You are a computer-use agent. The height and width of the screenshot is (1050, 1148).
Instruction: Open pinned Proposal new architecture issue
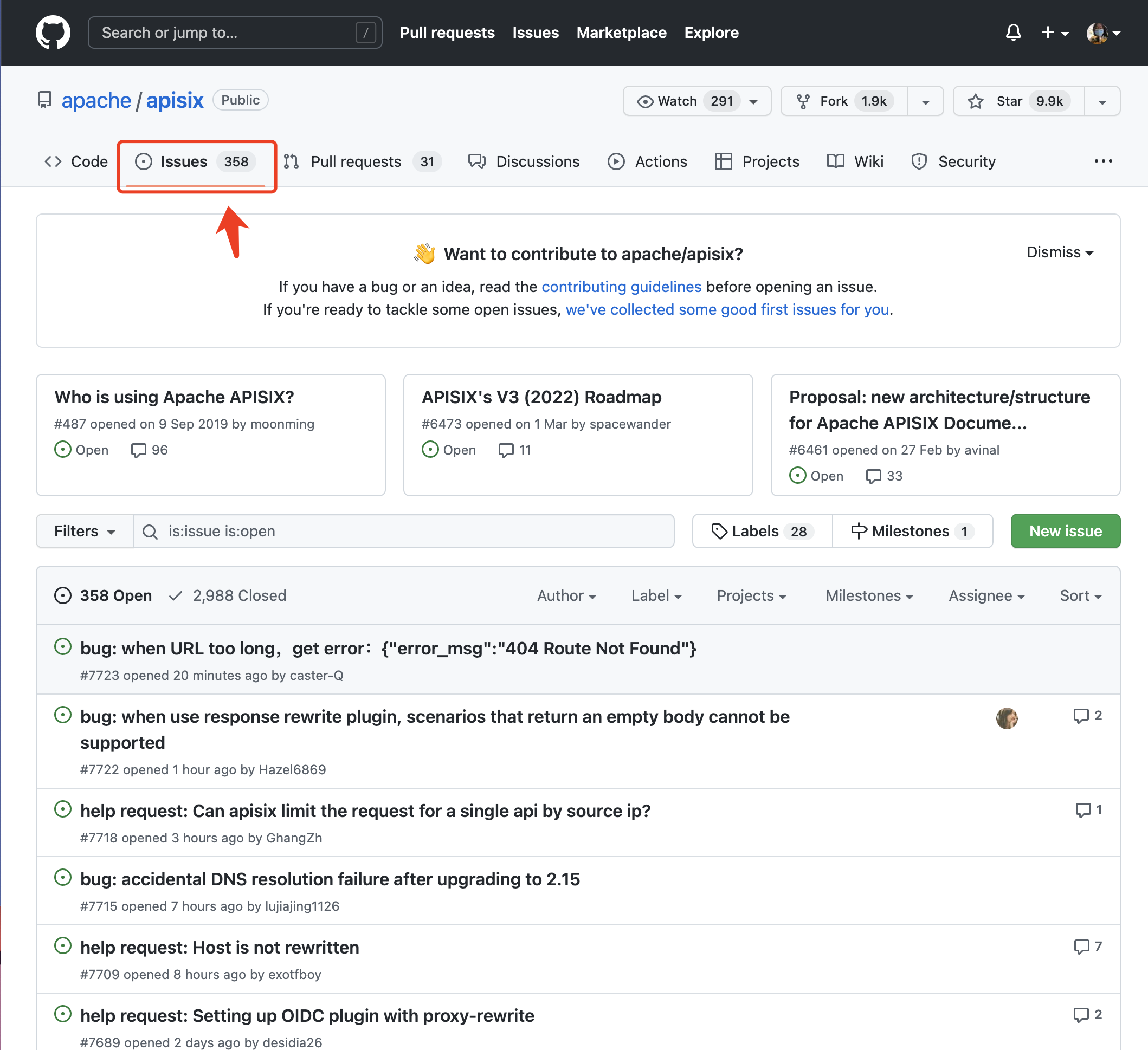[x=939, y=410]
